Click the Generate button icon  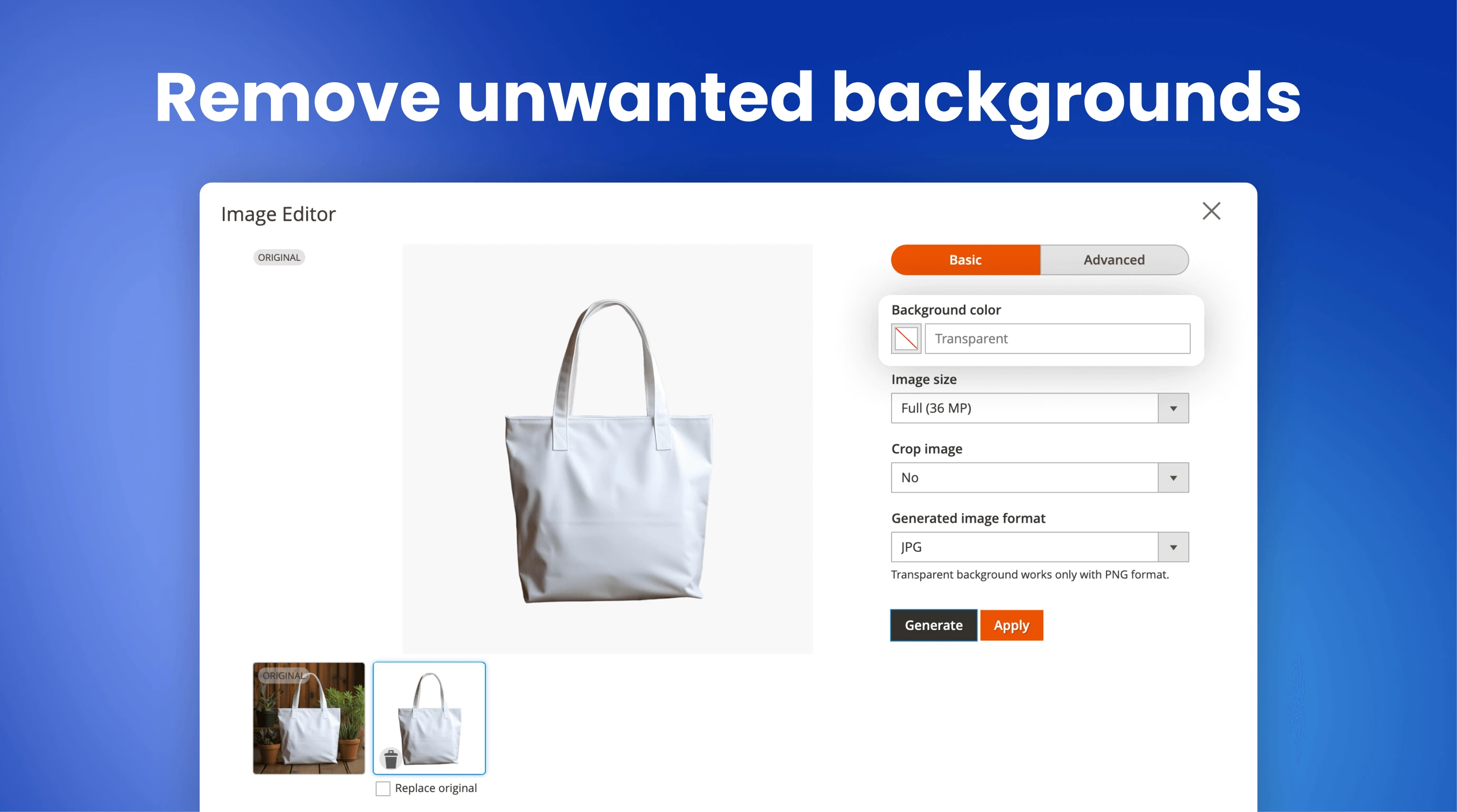point(929,624)
